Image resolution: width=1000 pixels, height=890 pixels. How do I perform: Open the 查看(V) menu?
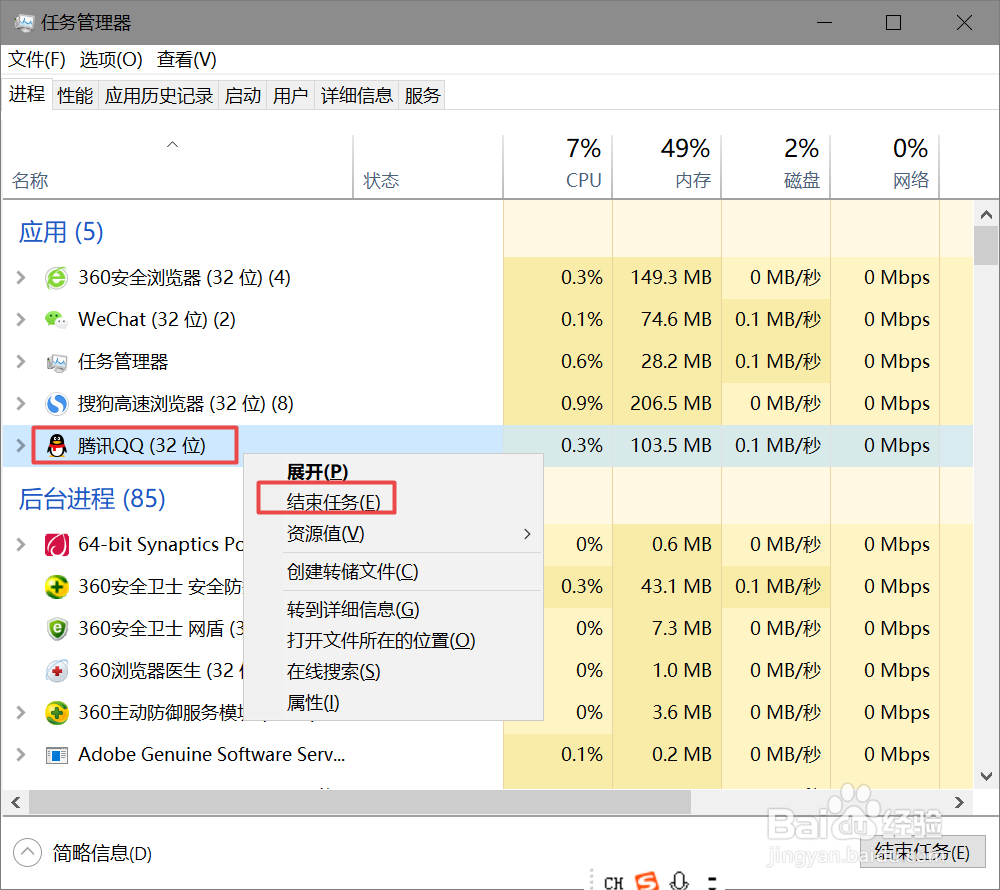(x=187, y=60)
